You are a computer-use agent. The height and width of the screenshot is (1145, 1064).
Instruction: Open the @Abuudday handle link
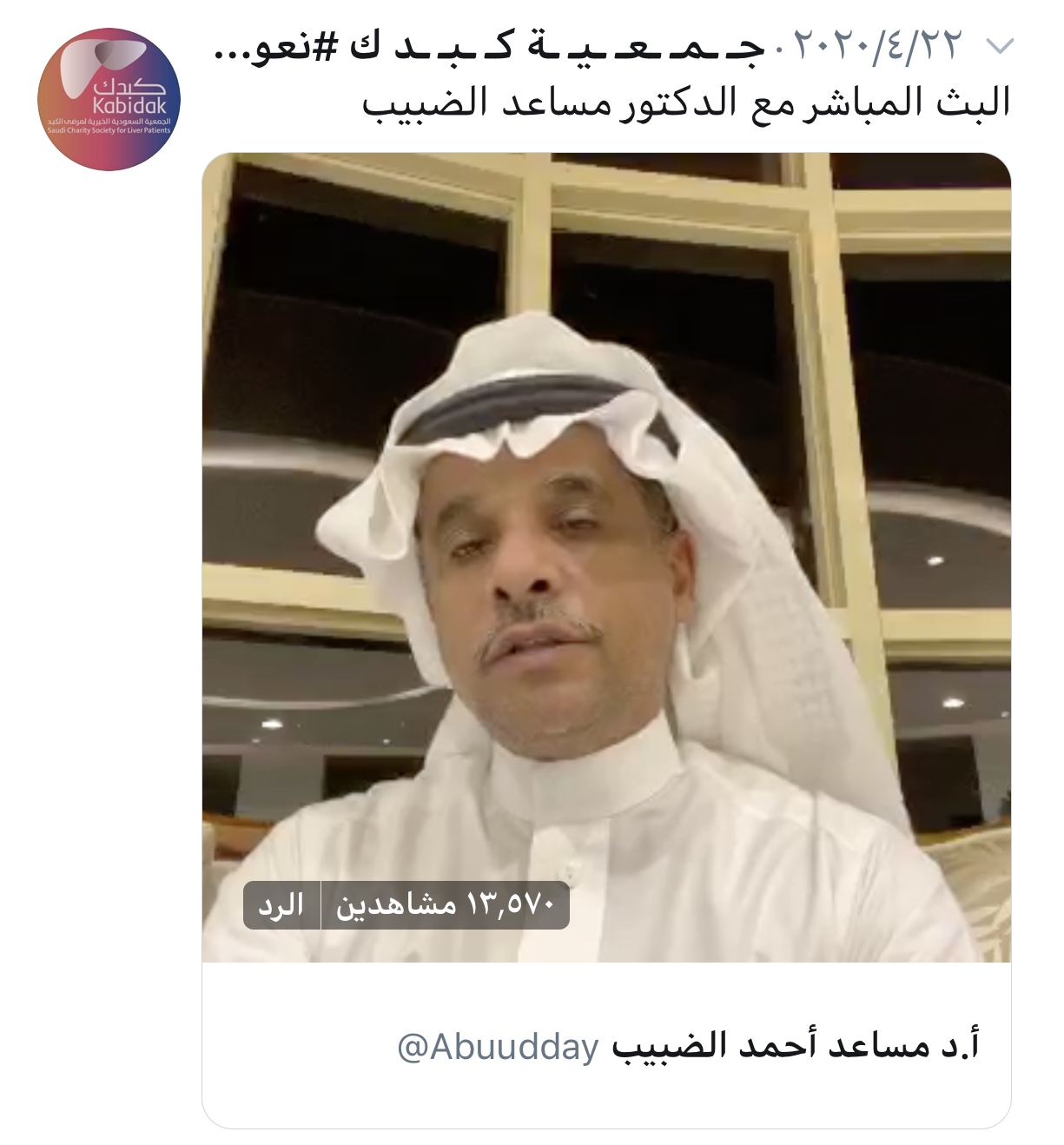[x=498, y=1046]
